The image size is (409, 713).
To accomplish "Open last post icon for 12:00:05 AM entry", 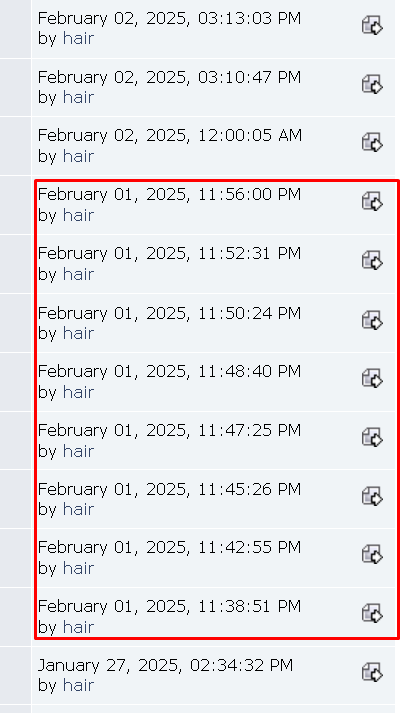I will pyautogui.click(x=372, y=143).
